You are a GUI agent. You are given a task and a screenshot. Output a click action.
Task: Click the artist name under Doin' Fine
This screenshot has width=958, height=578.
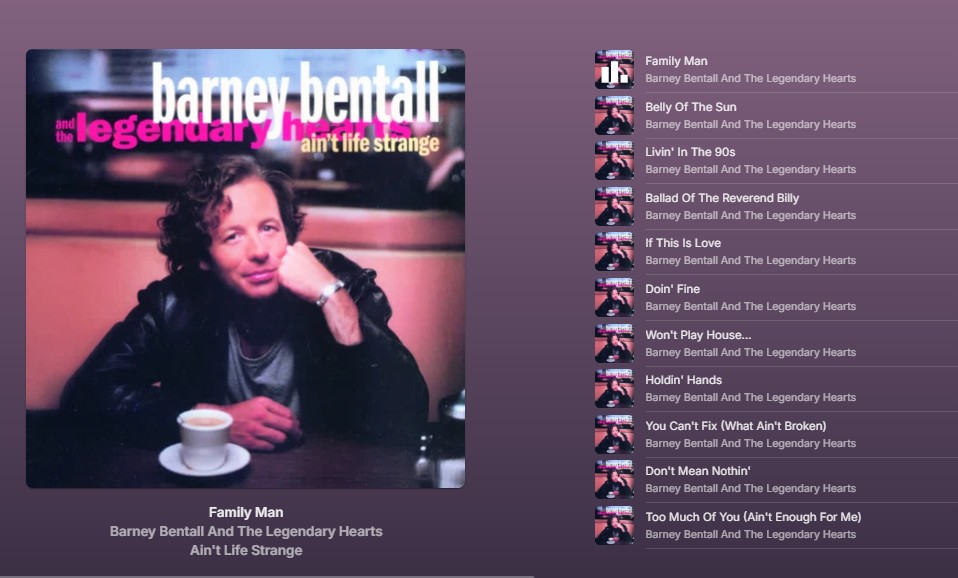click(750, 307)
